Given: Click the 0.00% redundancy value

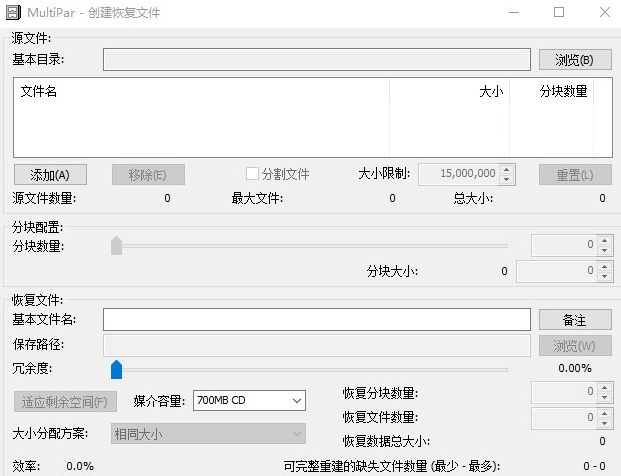Looking at the screenshot, I should (x=575, y=368).
